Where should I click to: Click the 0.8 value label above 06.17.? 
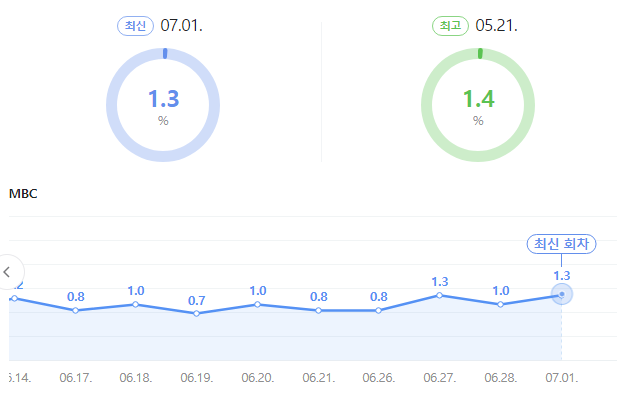click(76, 297)
